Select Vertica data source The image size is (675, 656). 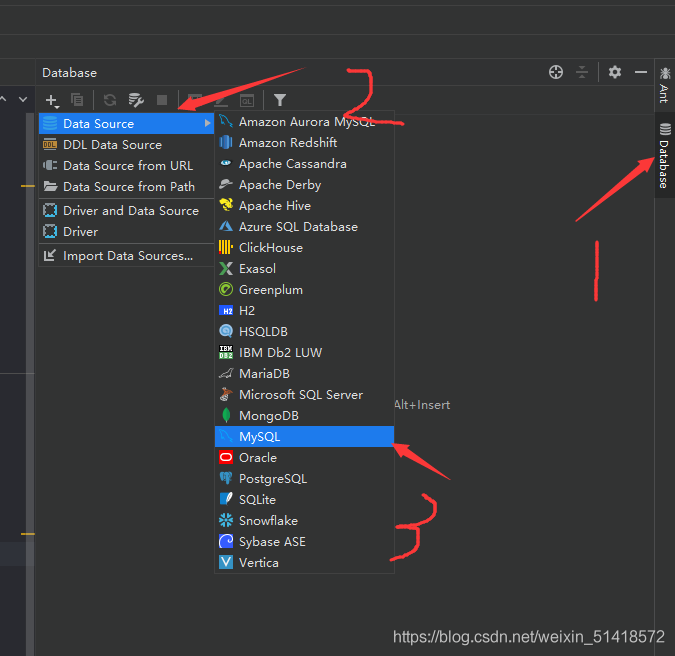[x=304, y=563]
